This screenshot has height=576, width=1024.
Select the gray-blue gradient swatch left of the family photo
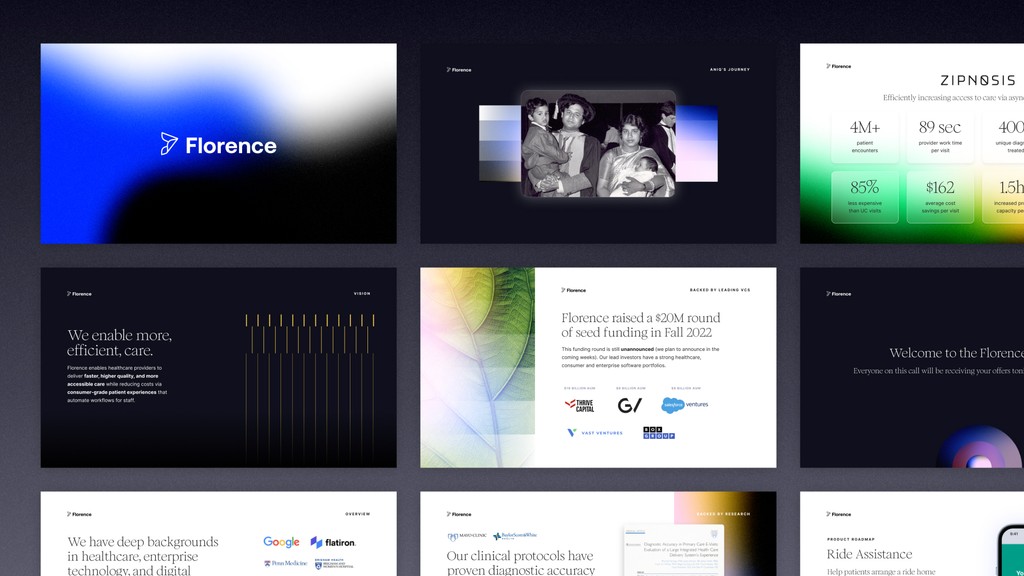(x=500, y=144)
